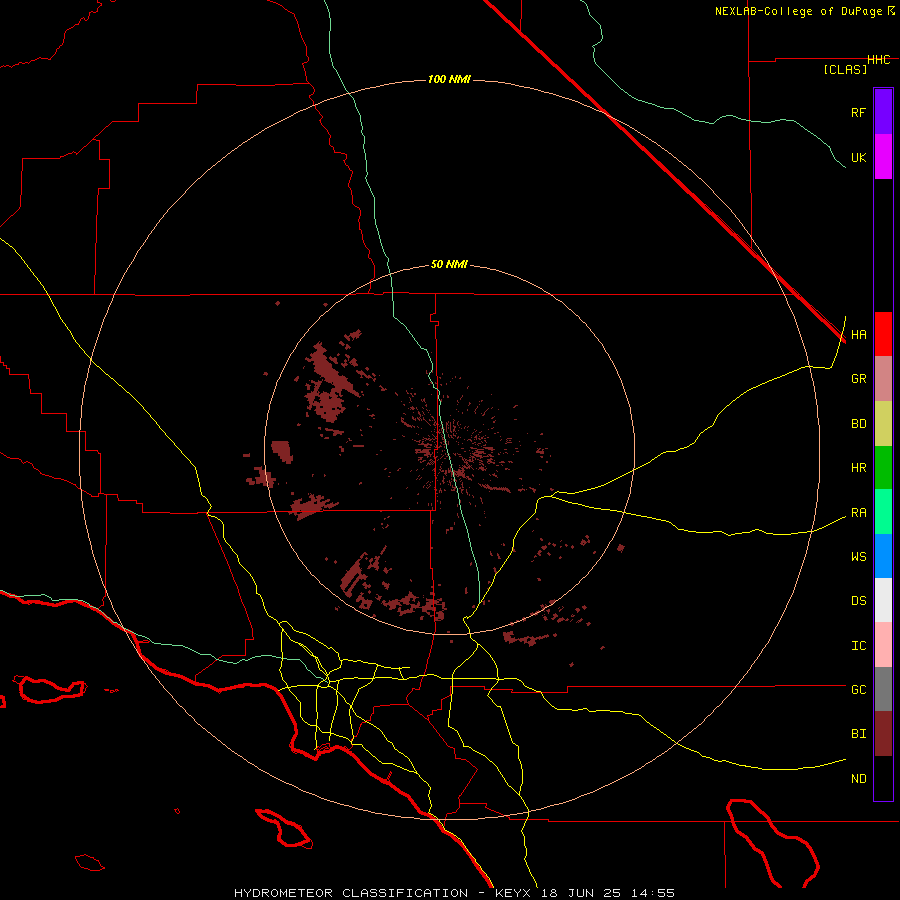Pick the RA light green swatch

883,512
